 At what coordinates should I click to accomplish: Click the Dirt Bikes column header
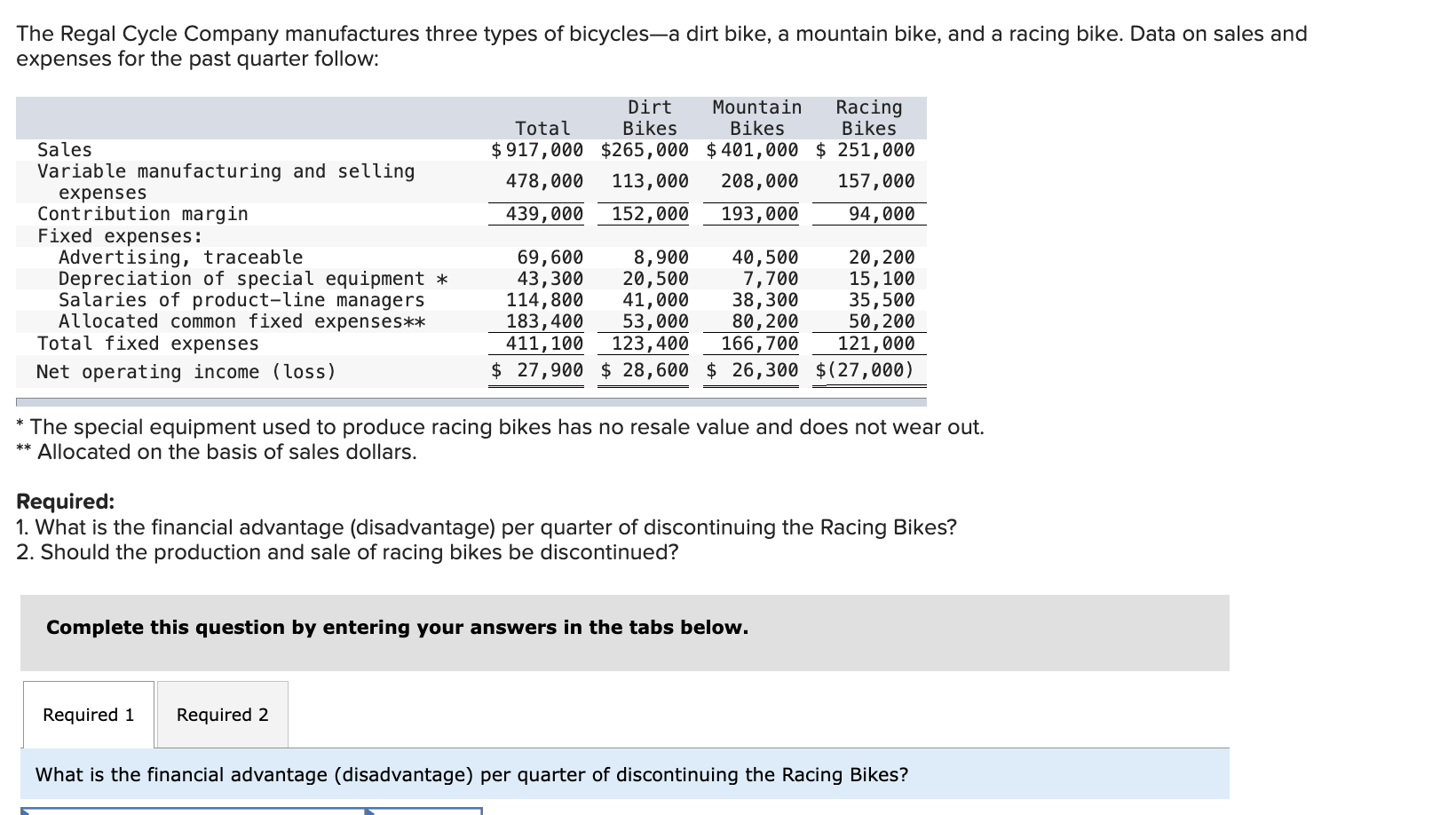click(x=649, y=117)
